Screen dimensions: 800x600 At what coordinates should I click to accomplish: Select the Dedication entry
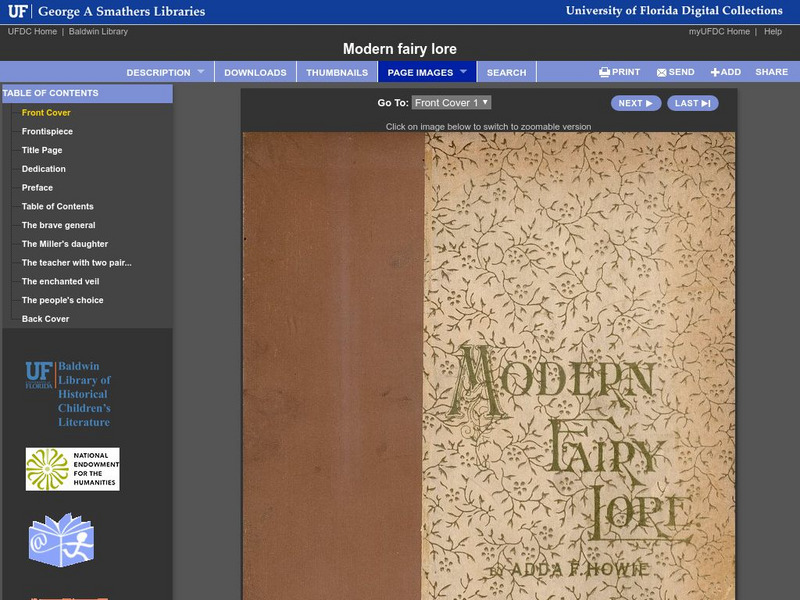point(46,168)
